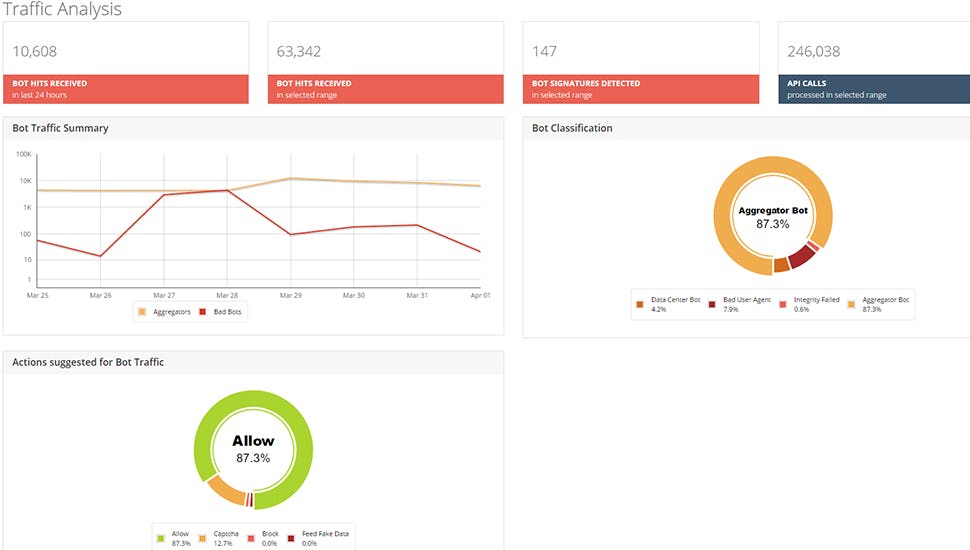Screen dimensions: 970x550
Task: Click the Mar 26 point on Bad Bots line
Action: coord(100,256)
